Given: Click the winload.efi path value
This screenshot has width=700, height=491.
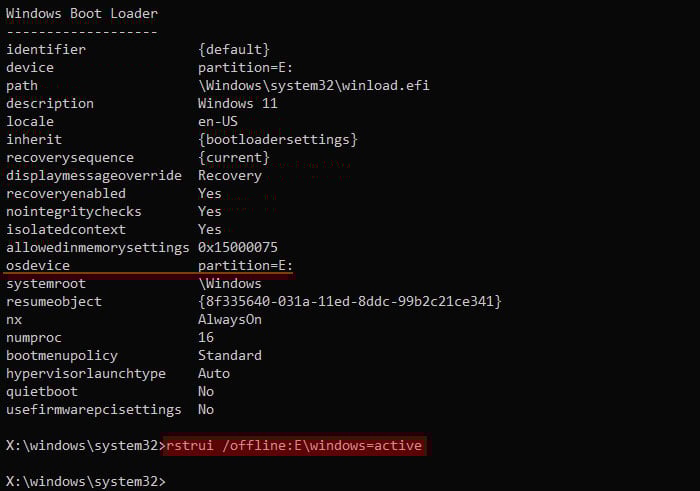Looking at the screenshot, I should pyautogui.click(x=314, y=85).
